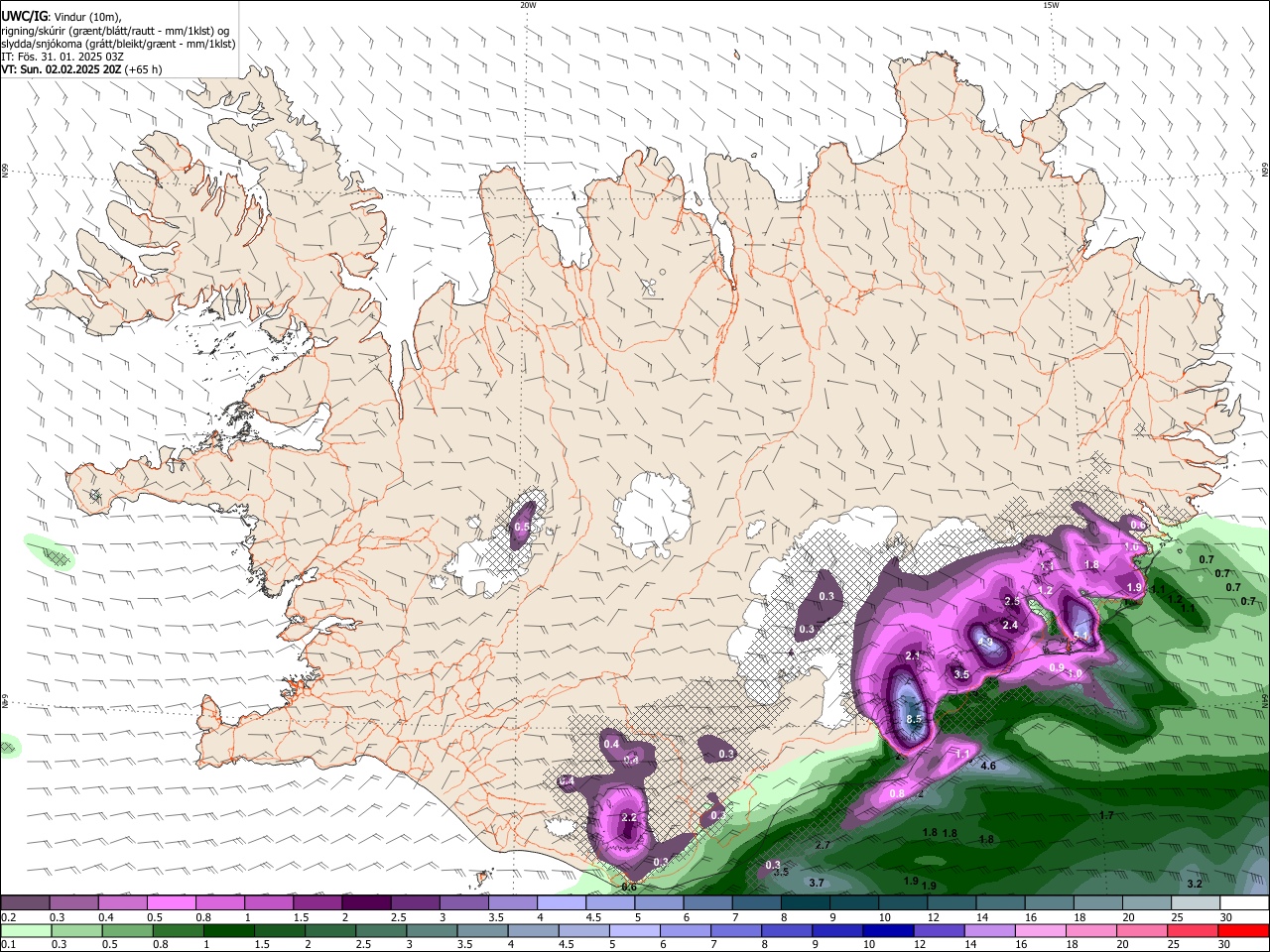Click the 14 label under the upper scale
1270x952 pixels.
pyautogui.click(x=981, y=917)
